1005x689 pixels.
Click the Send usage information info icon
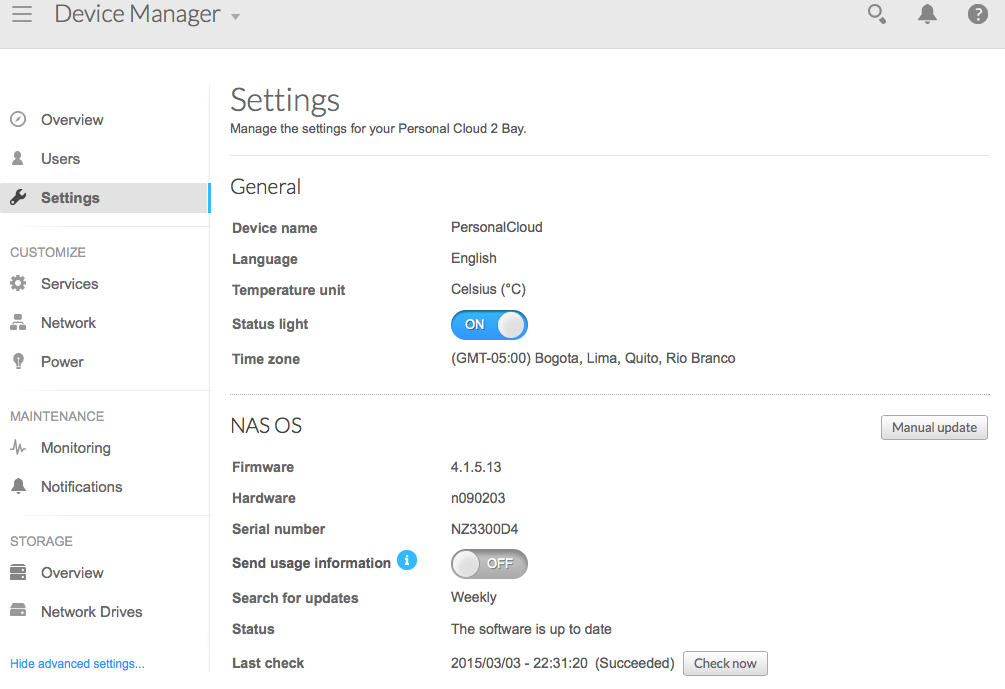tap(407, 560)
